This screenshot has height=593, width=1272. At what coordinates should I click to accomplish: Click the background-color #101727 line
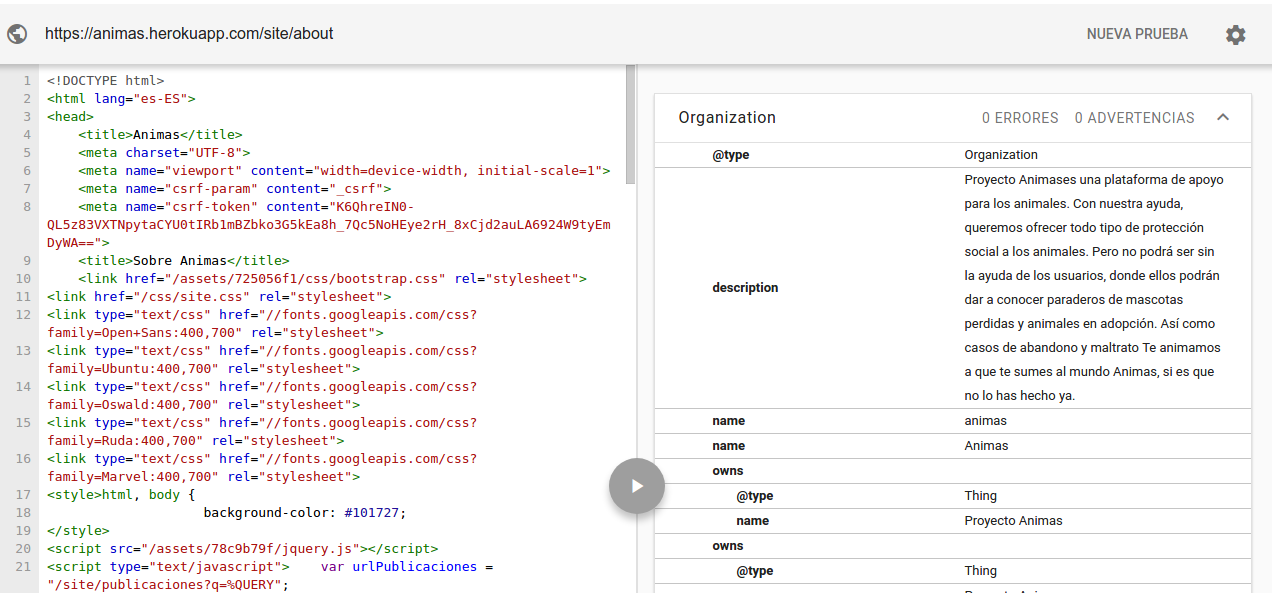point(305,513)
